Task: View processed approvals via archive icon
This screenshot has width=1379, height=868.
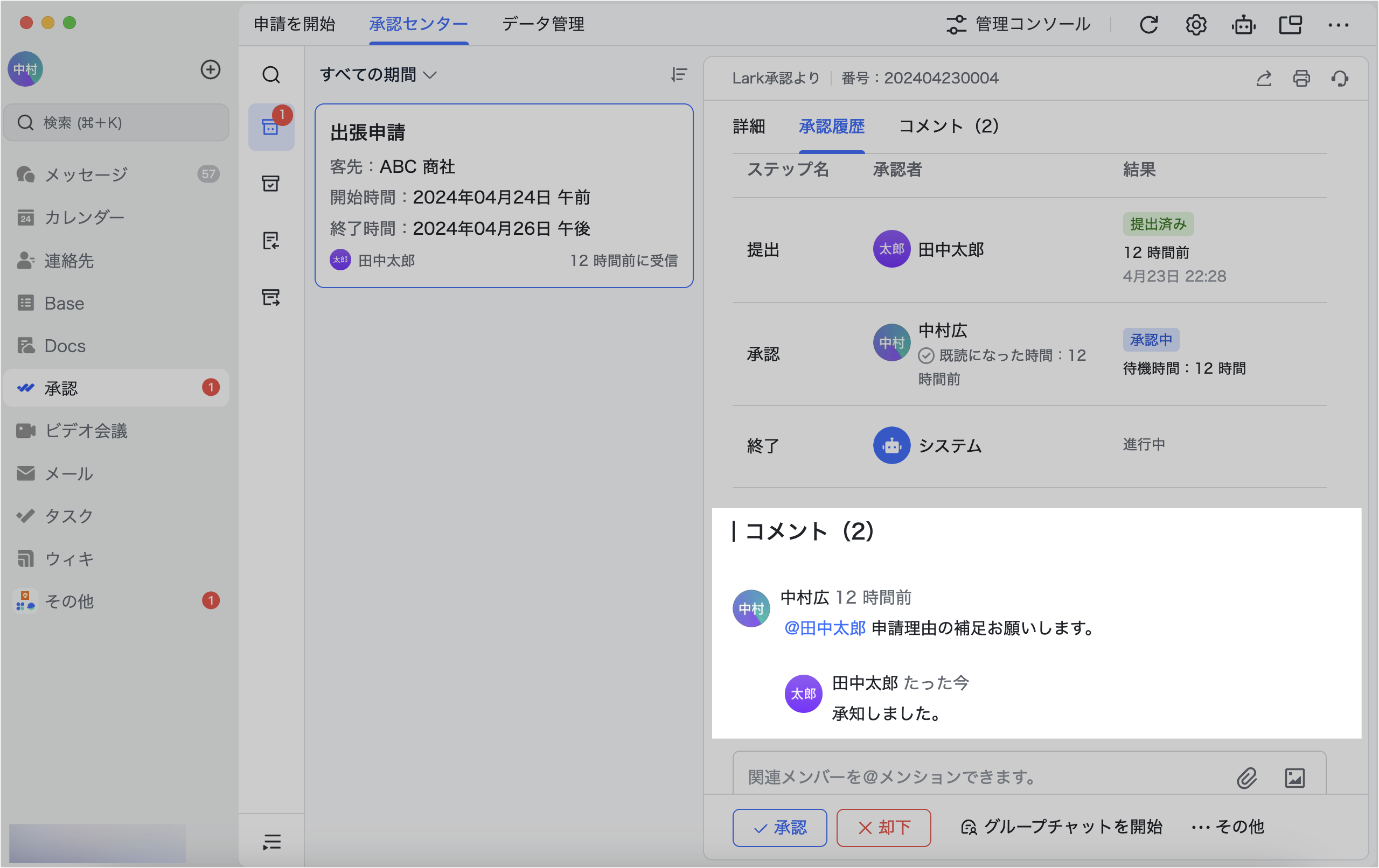Action: 271,183
